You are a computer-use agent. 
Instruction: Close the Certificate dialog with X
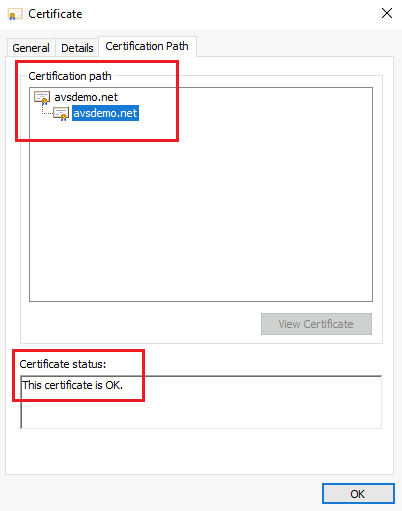point(387,13)
